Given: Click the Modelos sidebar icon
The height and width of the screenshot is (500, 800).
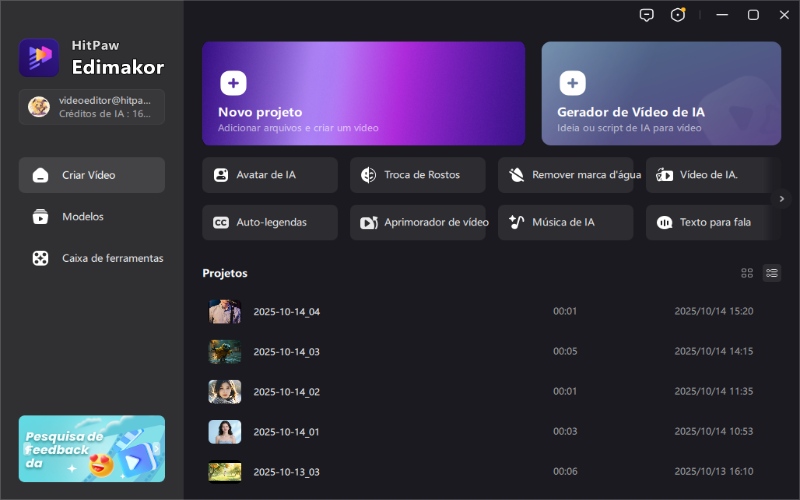Looking at the screenshot, I should [40, 216].
